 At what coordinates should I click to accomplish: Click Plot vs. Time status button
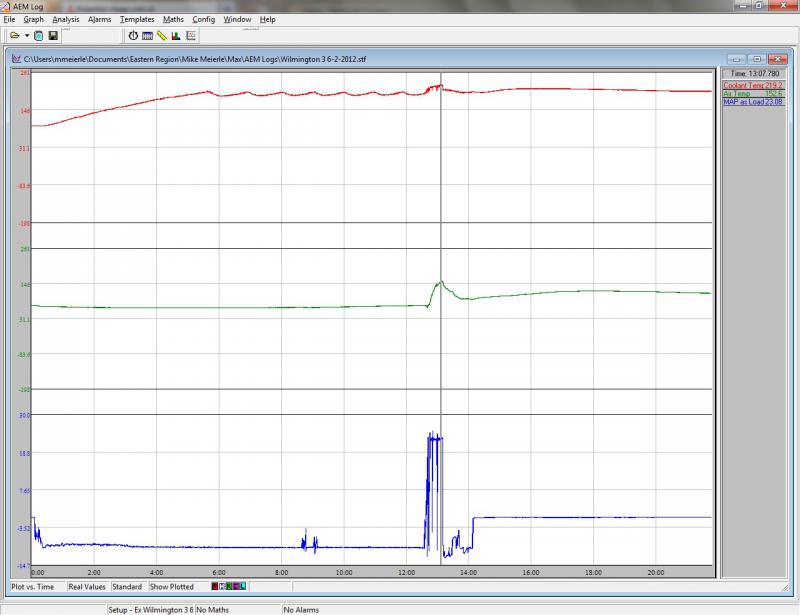[32, 587]
